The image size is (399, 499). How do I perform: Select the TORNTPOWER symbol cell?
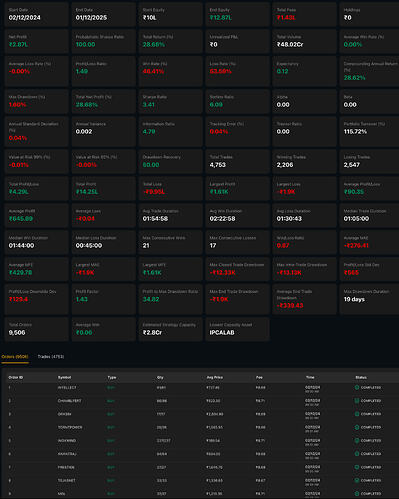[x=70, y=427]
